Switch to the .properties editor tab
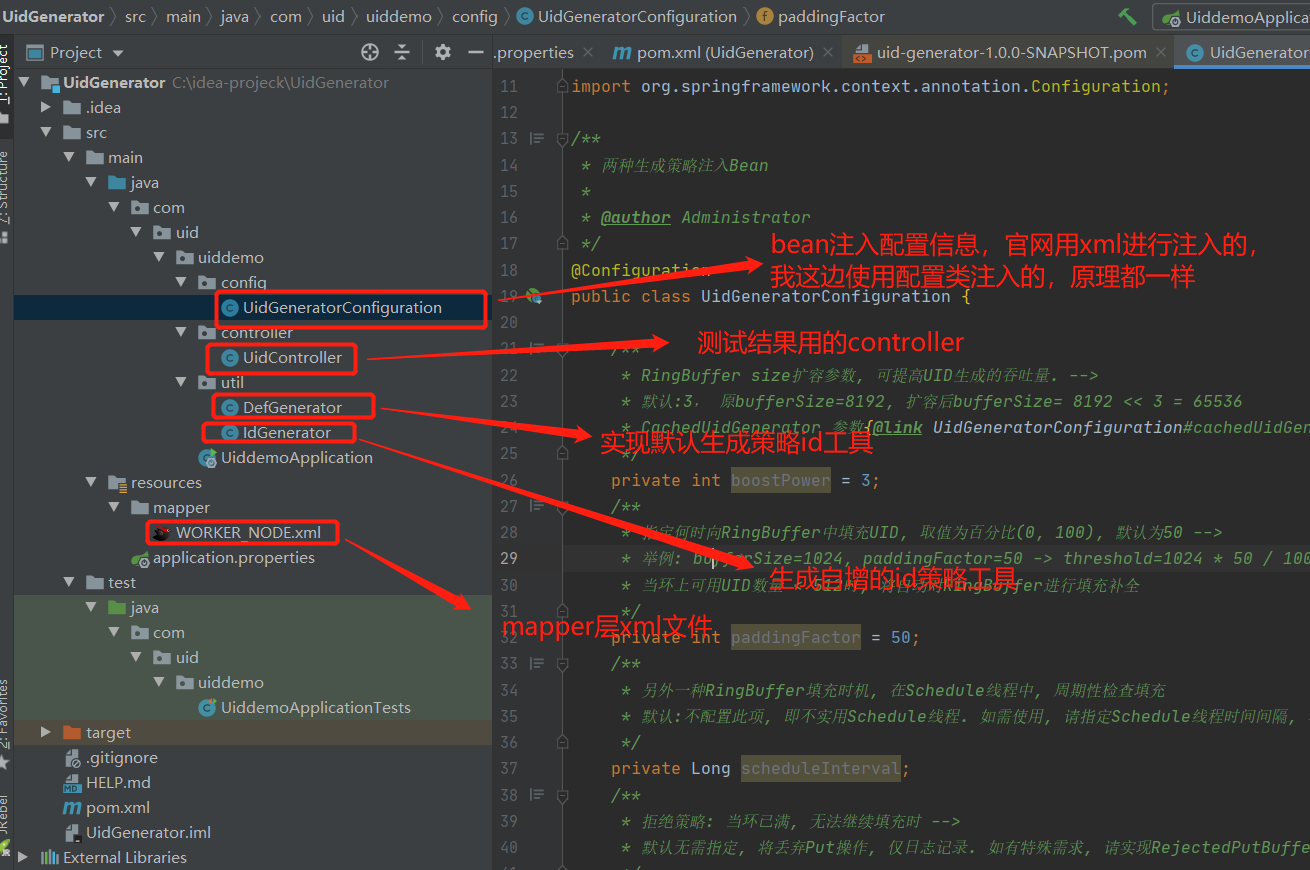Screen dimensions: 1310x870 coord(535,52)
